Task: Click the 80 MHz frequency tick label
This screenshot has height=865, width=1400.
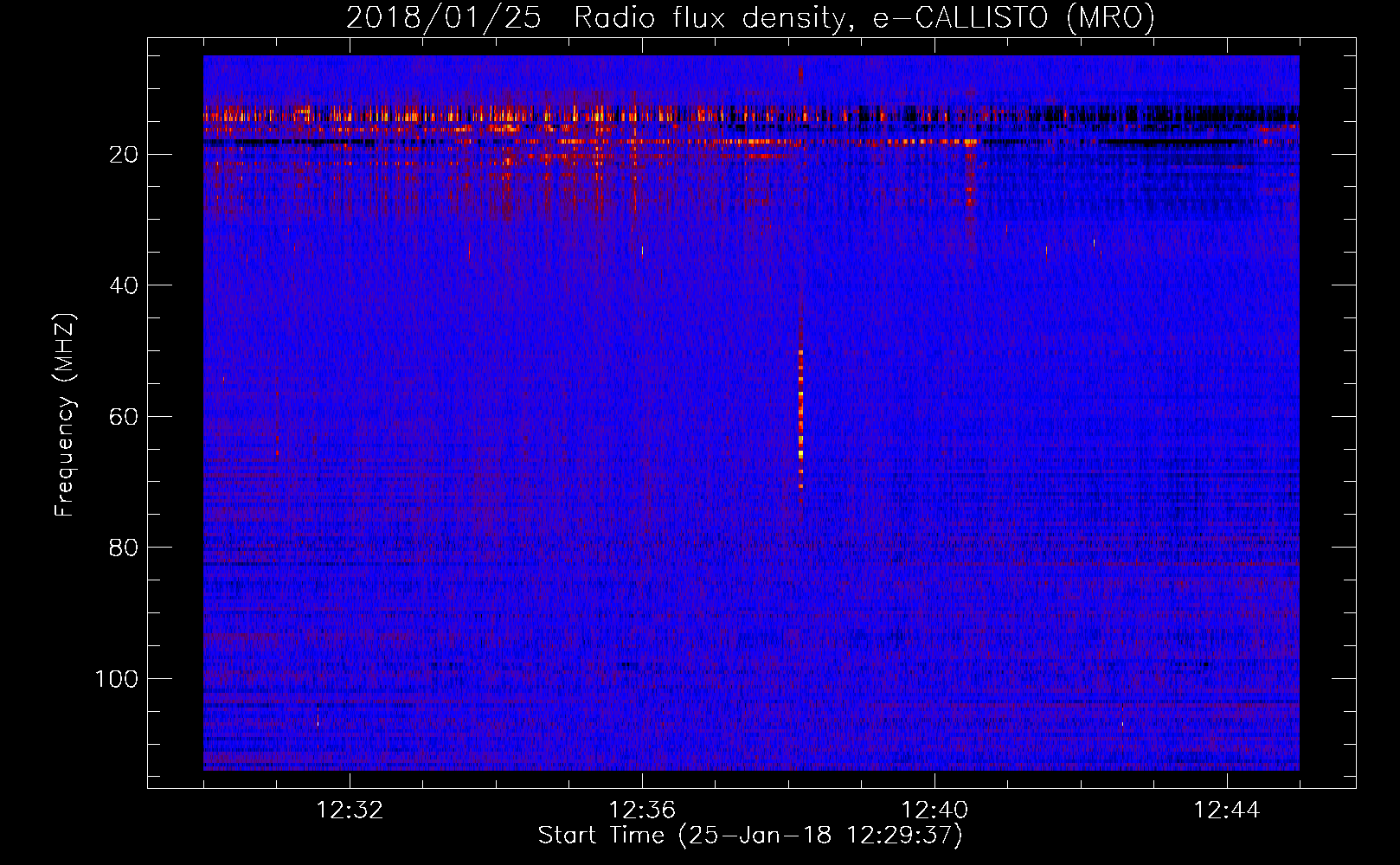Action: point(124,548)
